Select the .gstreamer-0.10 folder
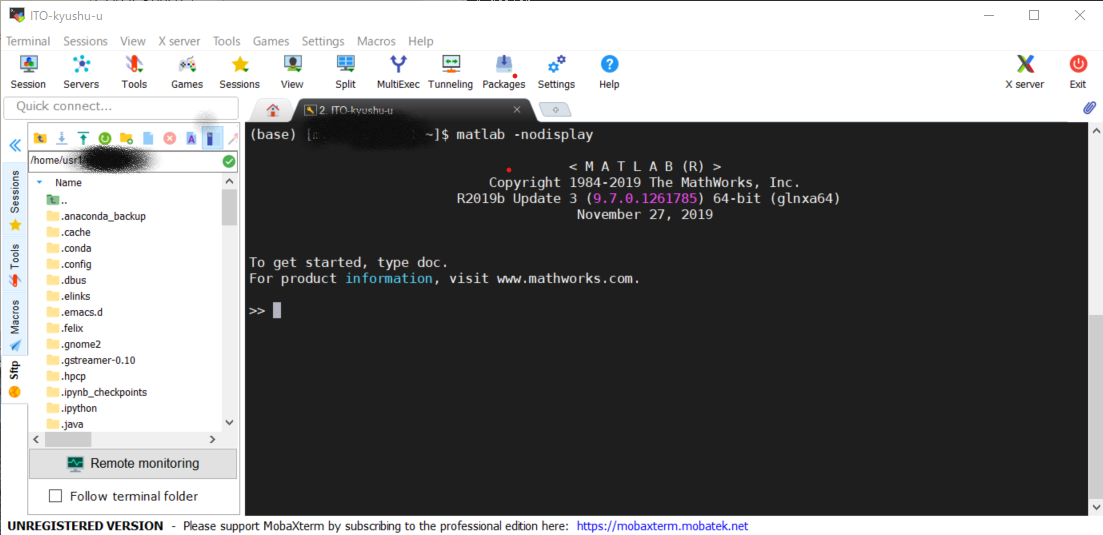Screen dimensions: 1103x535 pyautogui.click(x=91, y=360)
